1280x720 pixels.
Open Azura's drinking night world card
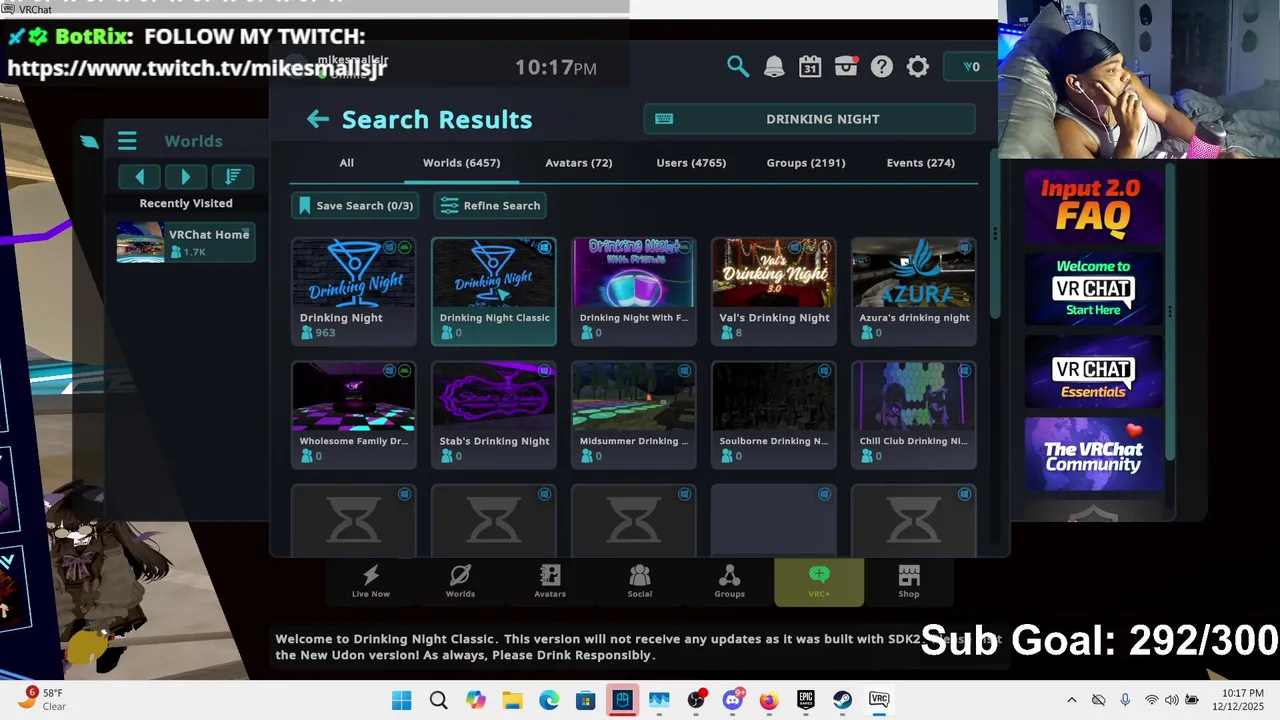[x=914, y=291]
